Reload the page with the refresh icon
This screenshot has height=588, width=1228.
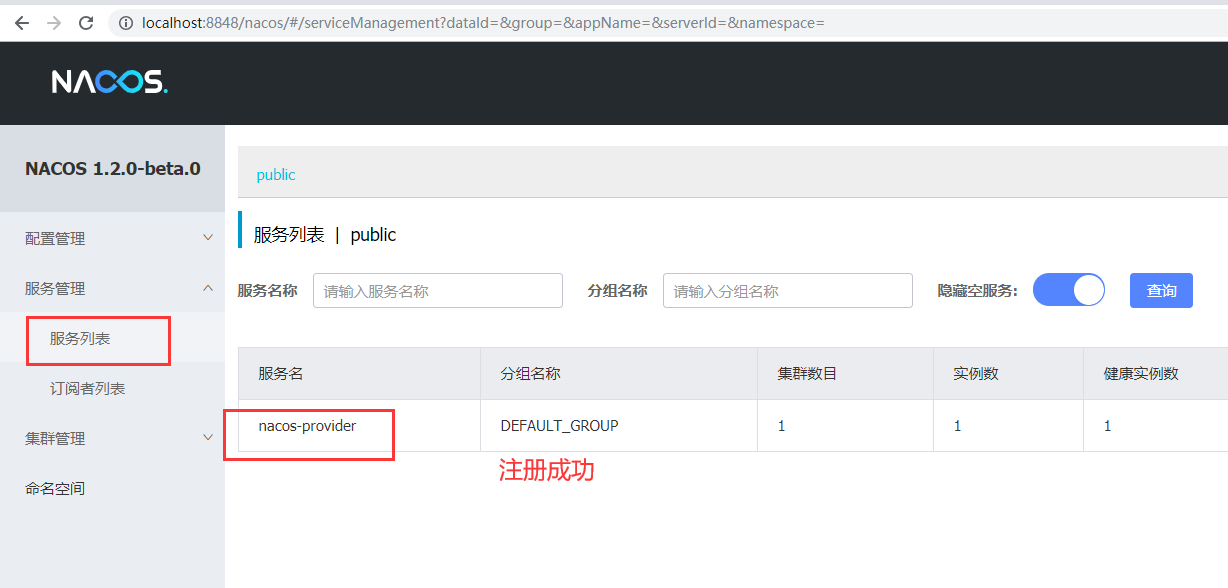(86, 22)
